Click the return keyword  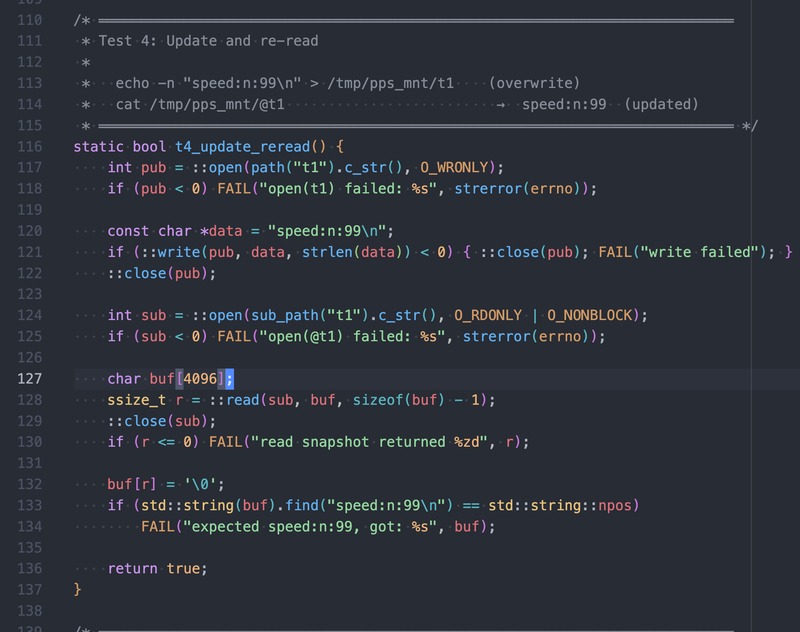133,569
